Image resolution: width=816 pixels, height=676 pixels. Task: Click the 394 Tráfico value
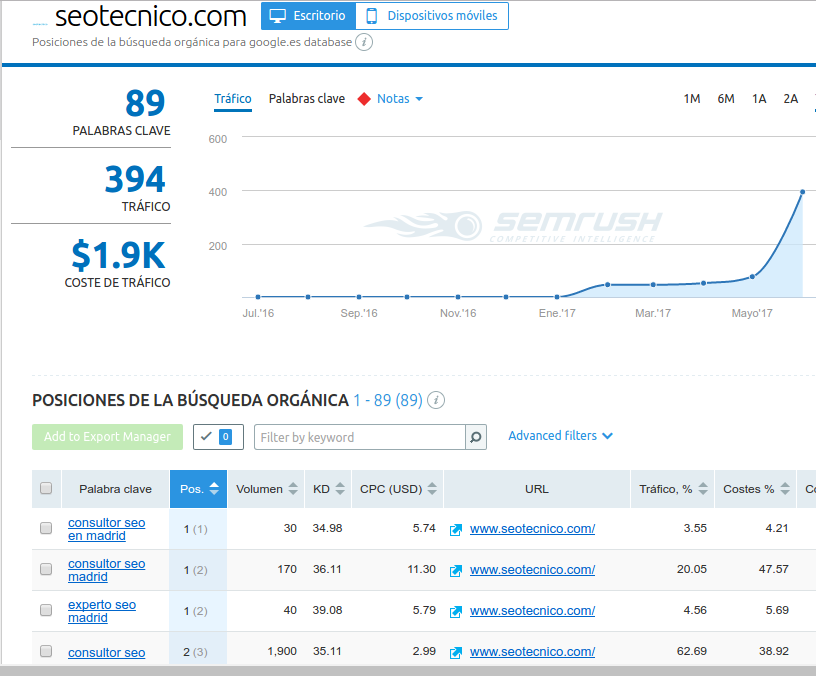135,179
